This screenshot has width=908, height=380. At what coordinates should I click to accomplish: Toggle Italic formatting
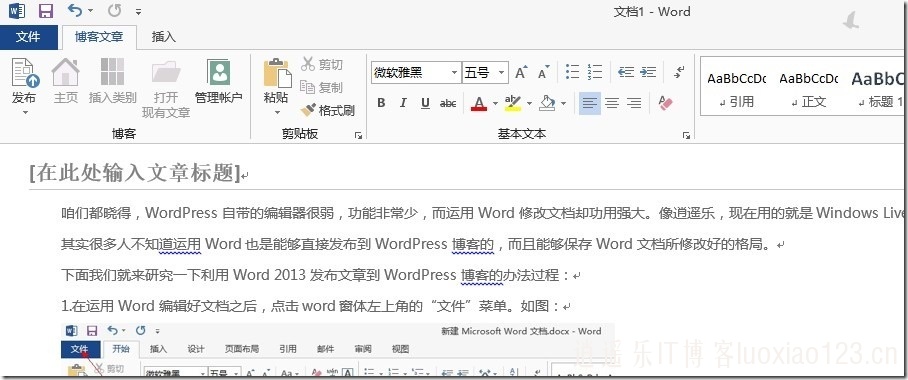403,103
